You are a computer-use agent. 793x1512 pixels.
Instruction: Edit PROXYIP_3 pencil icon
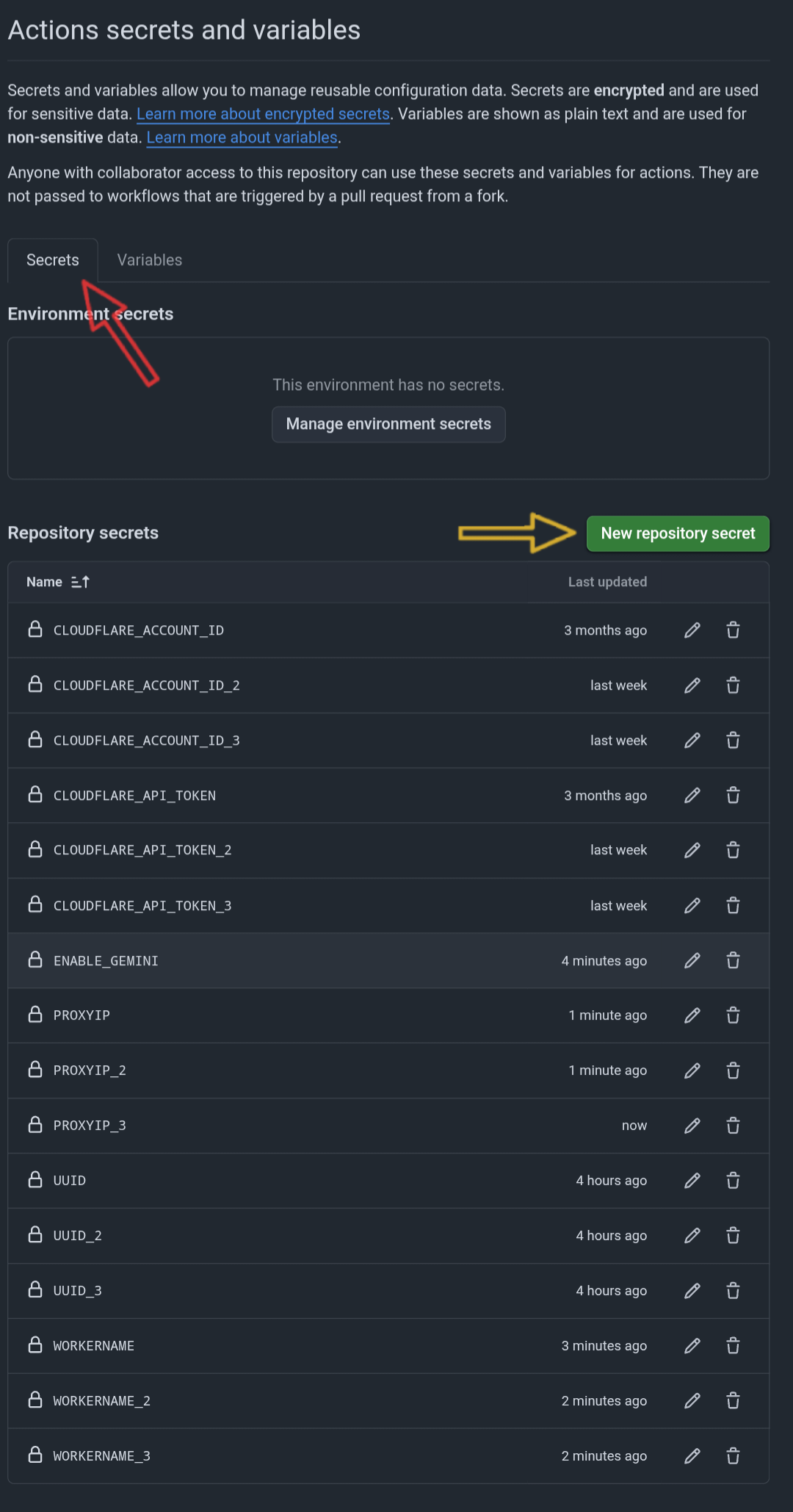tap(692, 1126)
